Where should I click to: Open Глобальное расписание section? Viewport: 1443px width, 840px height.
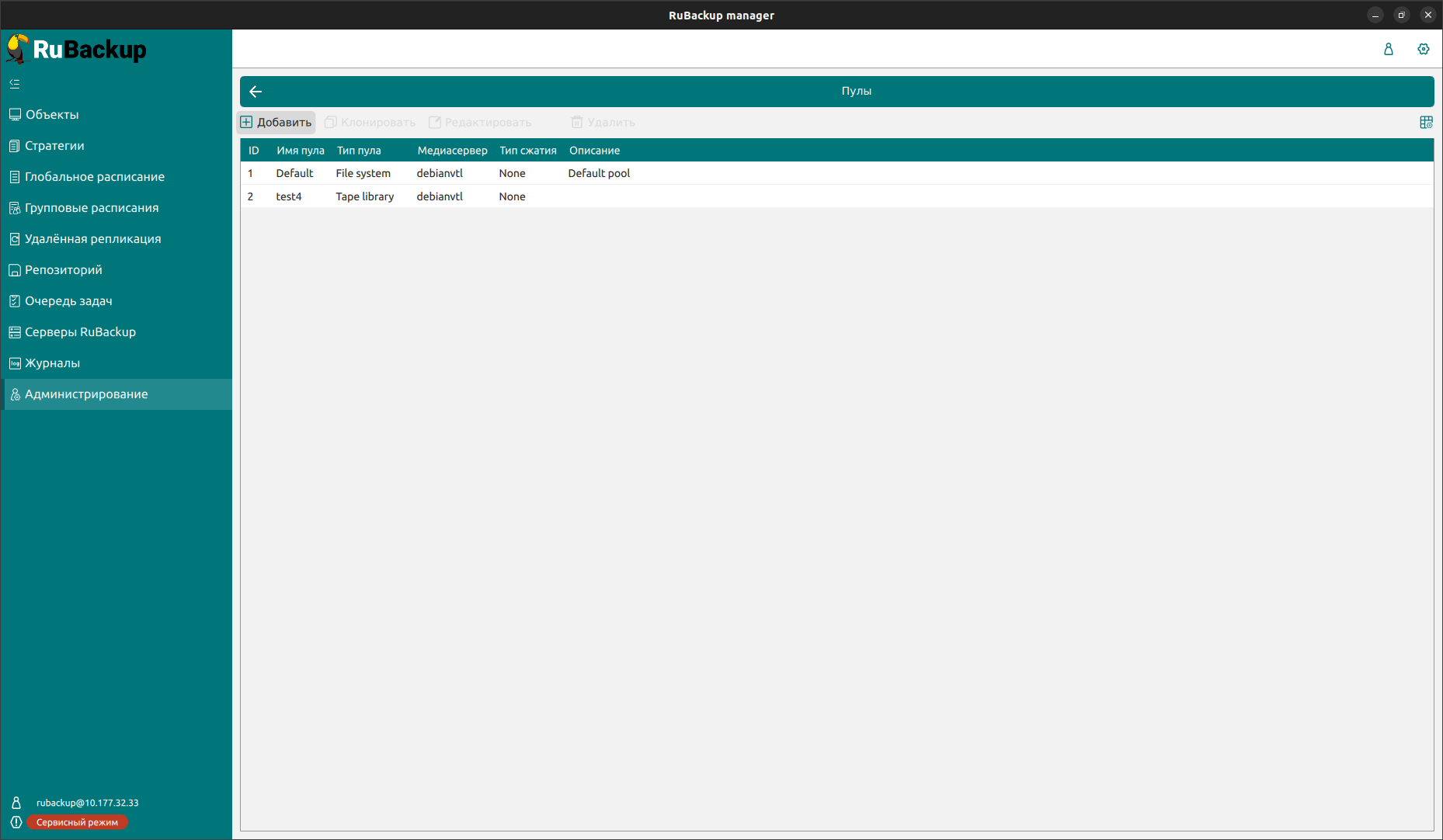94,177
